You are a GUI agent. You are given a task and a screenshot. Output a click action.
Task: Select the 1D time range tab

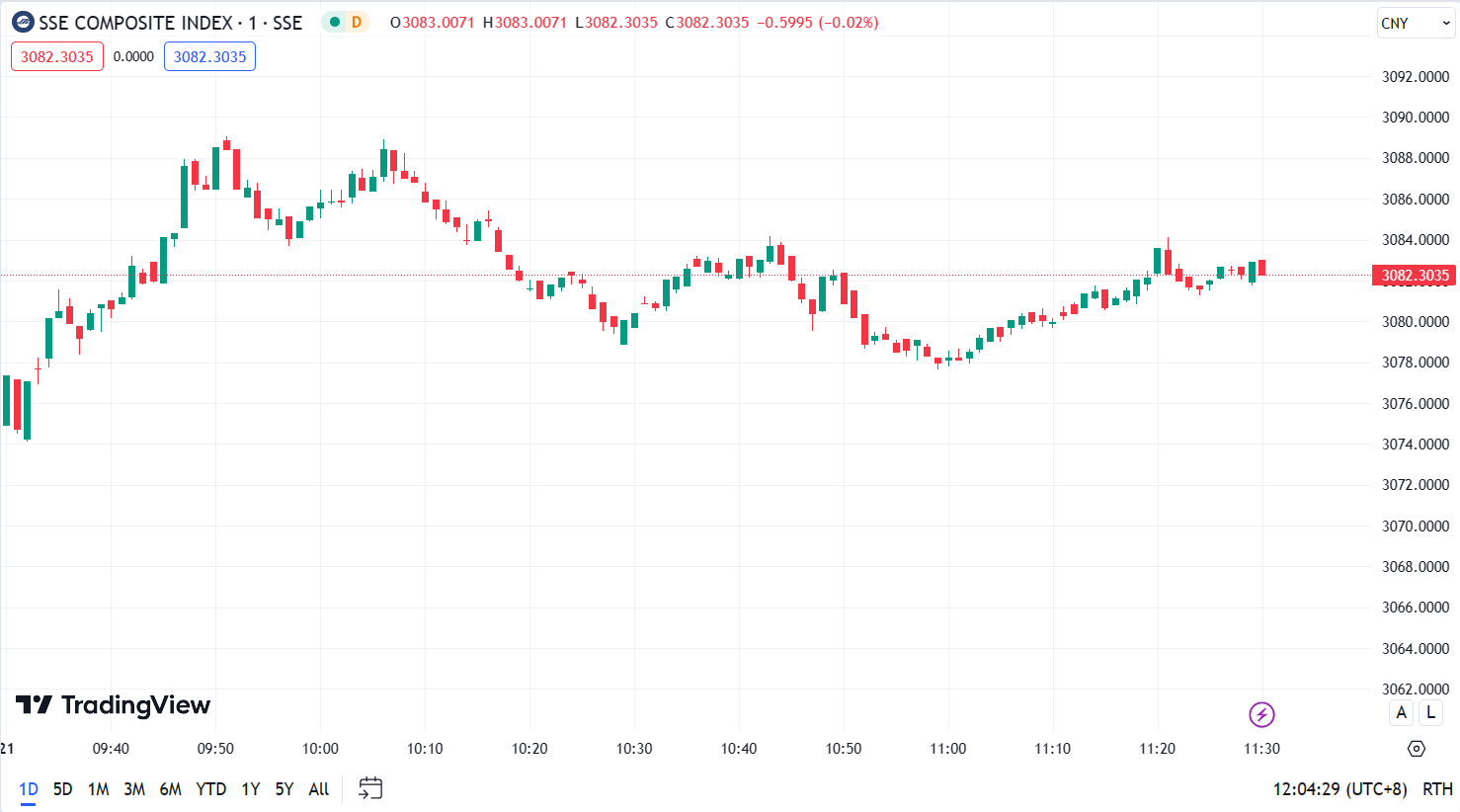click(x=29, y=789)
